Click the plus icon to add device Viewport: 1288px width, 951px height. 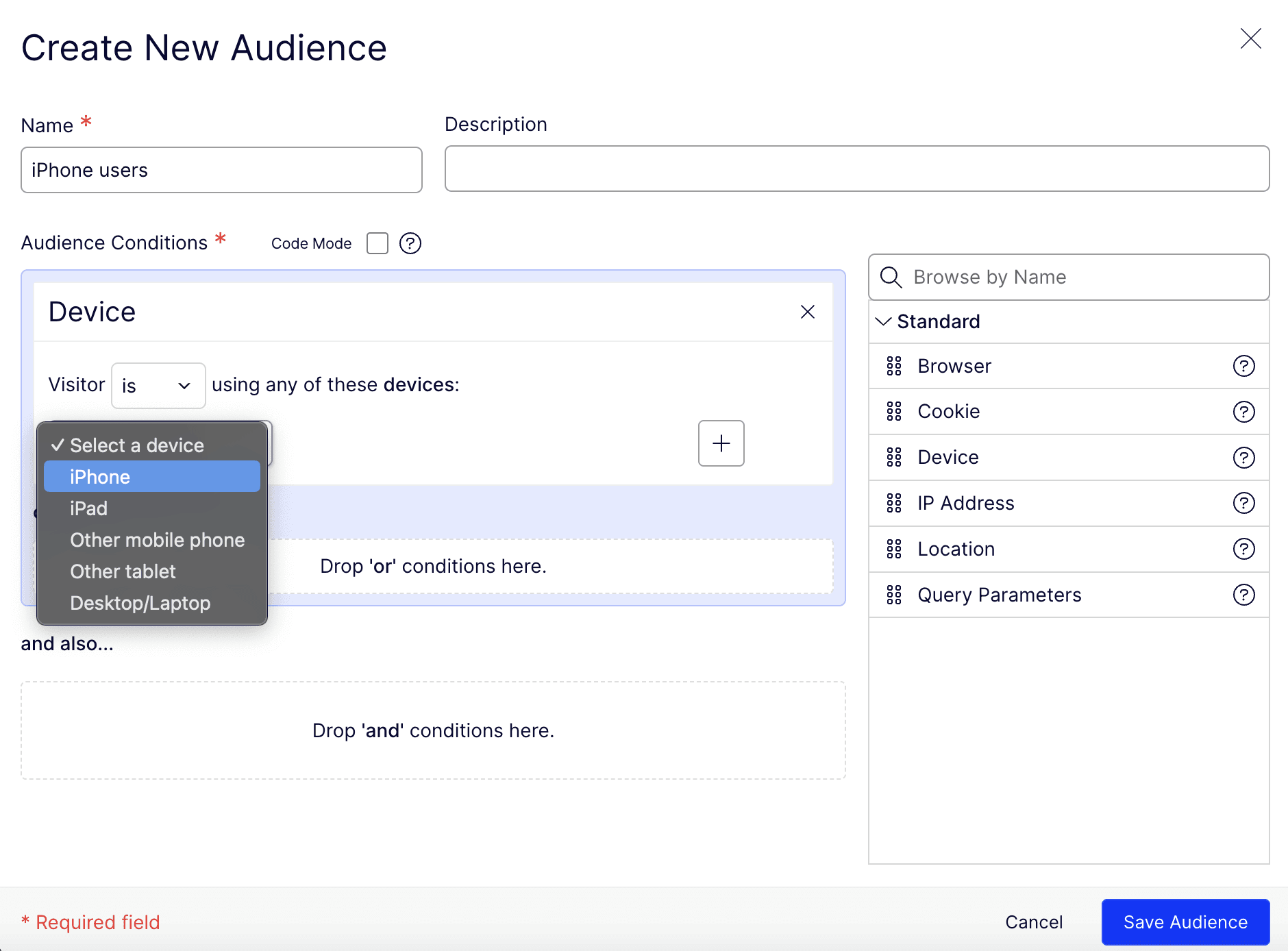tap(721, 443)
